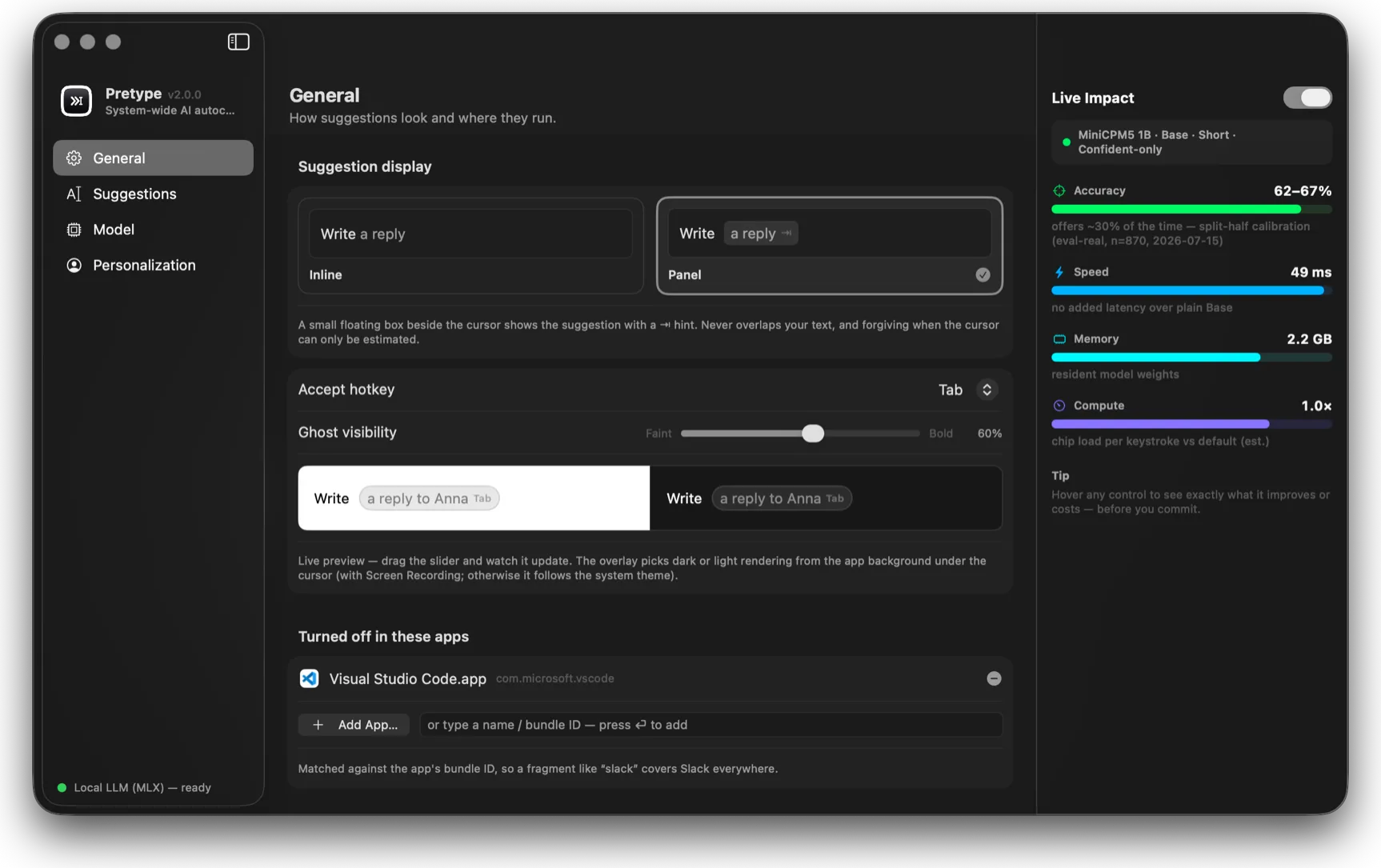Click the Bold slider label
Image resolution: width=1381 pixels, height=868 pixels.
(940, 433)
